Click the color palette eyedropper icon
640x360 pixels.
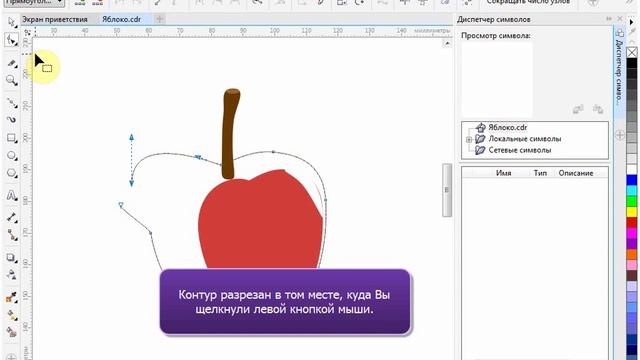tap(632, 32)
